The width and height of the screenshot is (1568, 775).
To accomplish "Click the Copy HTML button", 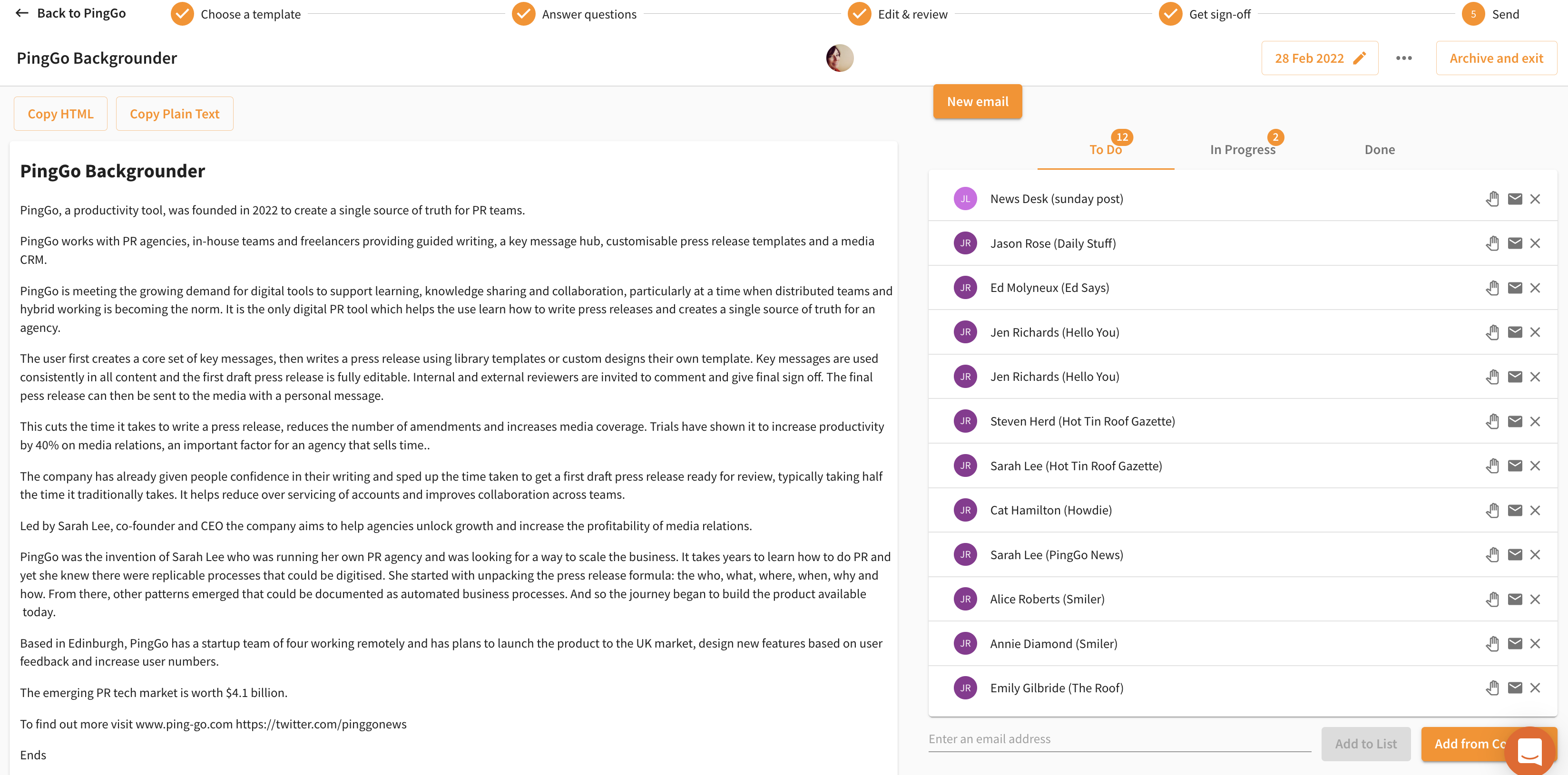I will (60, 113).
